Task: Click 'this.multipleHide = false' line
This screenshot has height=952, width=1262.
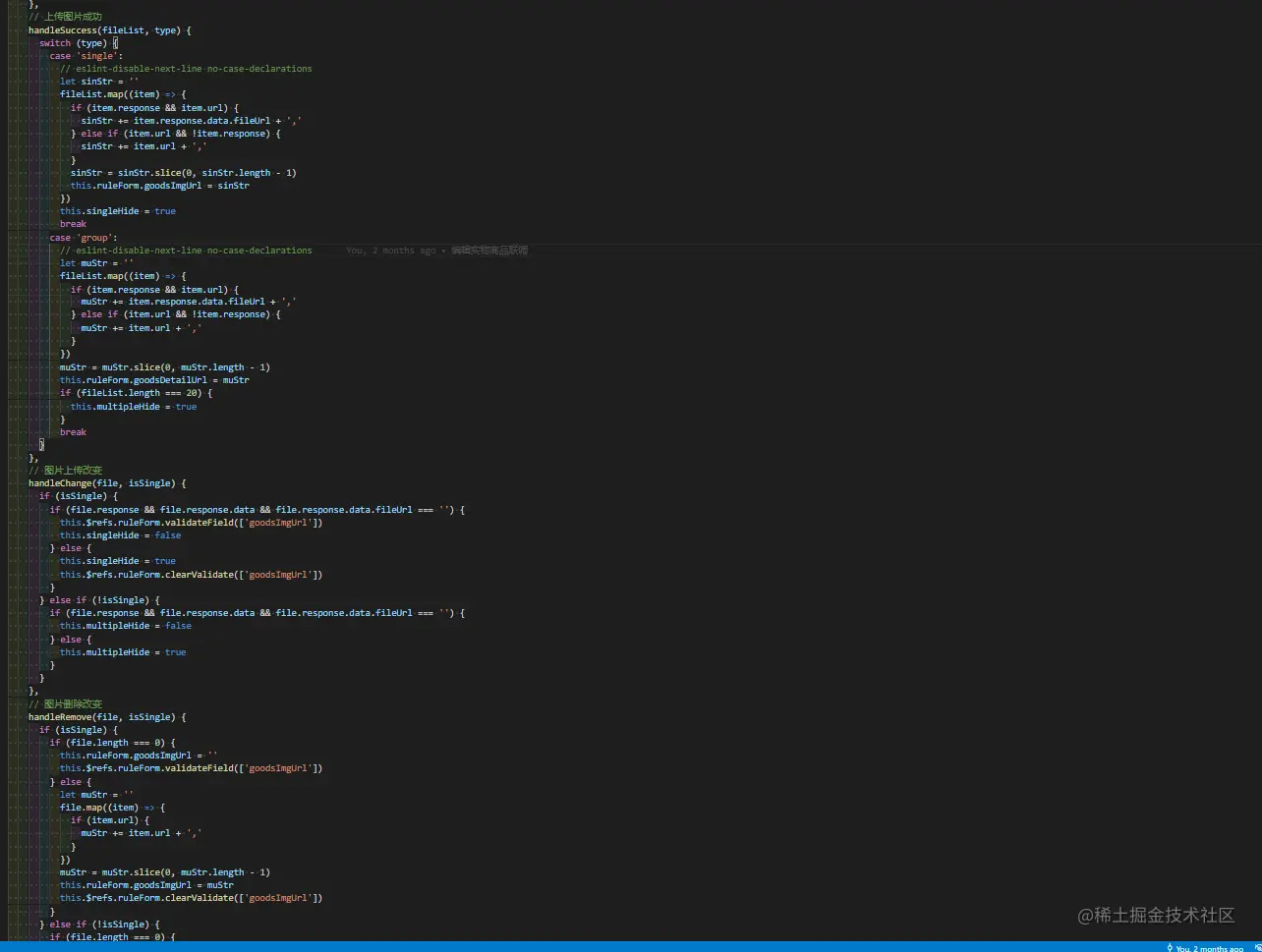Action: pos(125,626)
